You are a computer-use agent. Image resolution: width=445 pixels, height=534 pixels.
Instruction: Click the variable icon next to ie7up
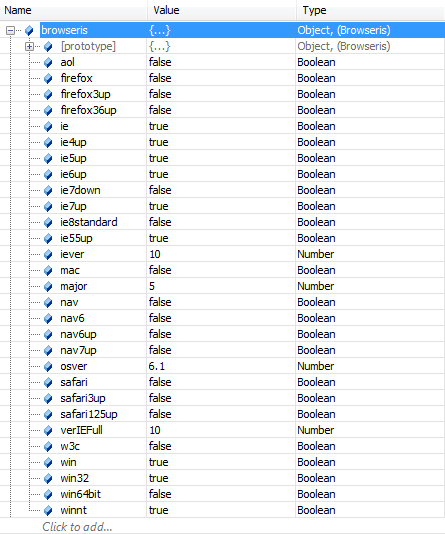pos(48,207)
